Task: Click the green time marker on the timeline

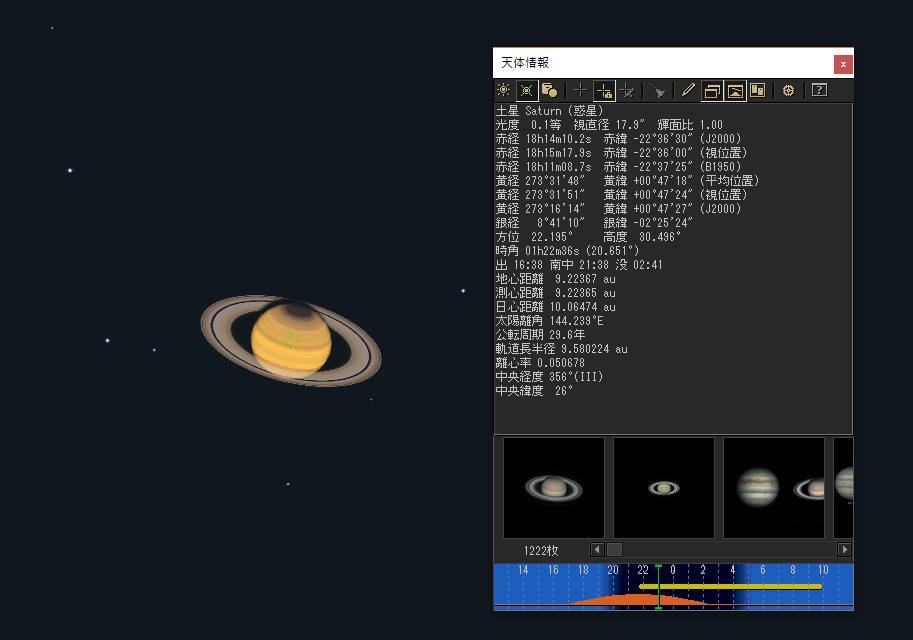Action: click(659, 587)
